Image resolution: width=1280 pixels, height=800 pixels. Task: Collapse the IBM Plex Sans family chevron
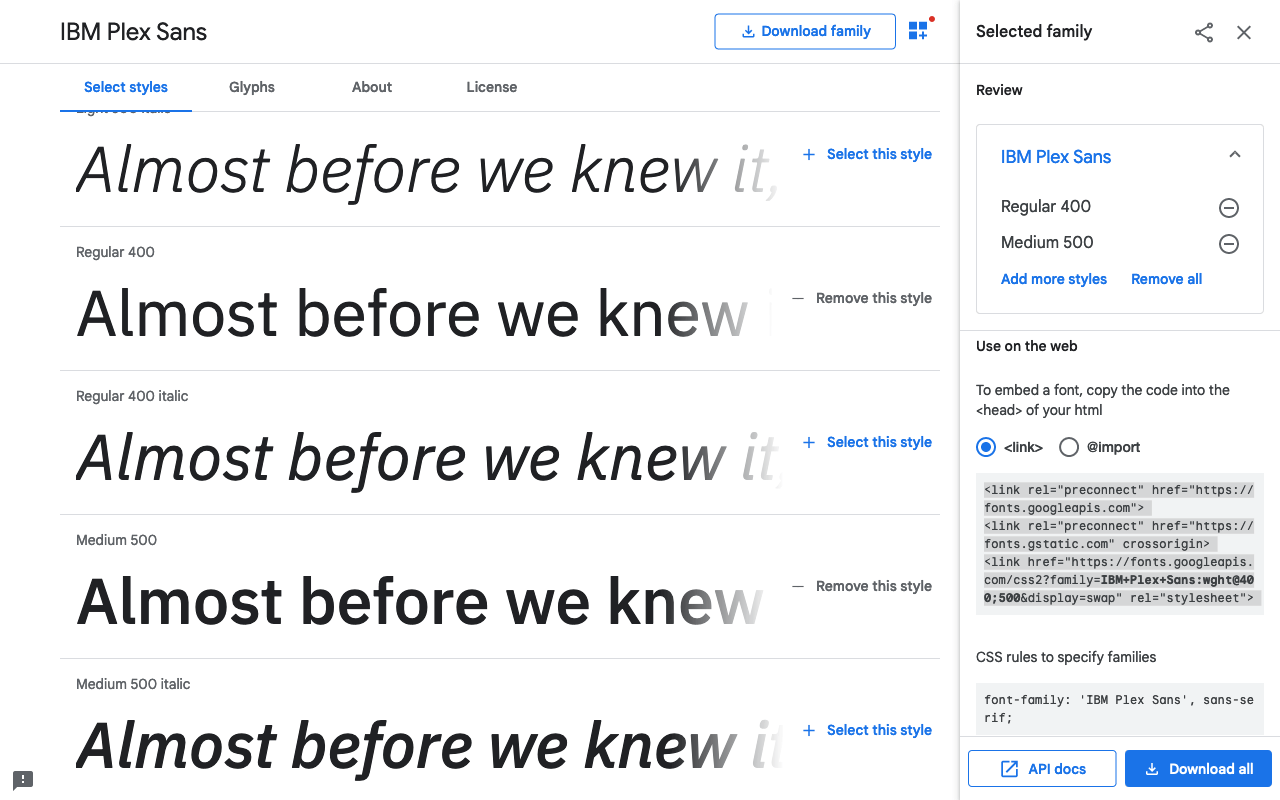point(1235,155)
